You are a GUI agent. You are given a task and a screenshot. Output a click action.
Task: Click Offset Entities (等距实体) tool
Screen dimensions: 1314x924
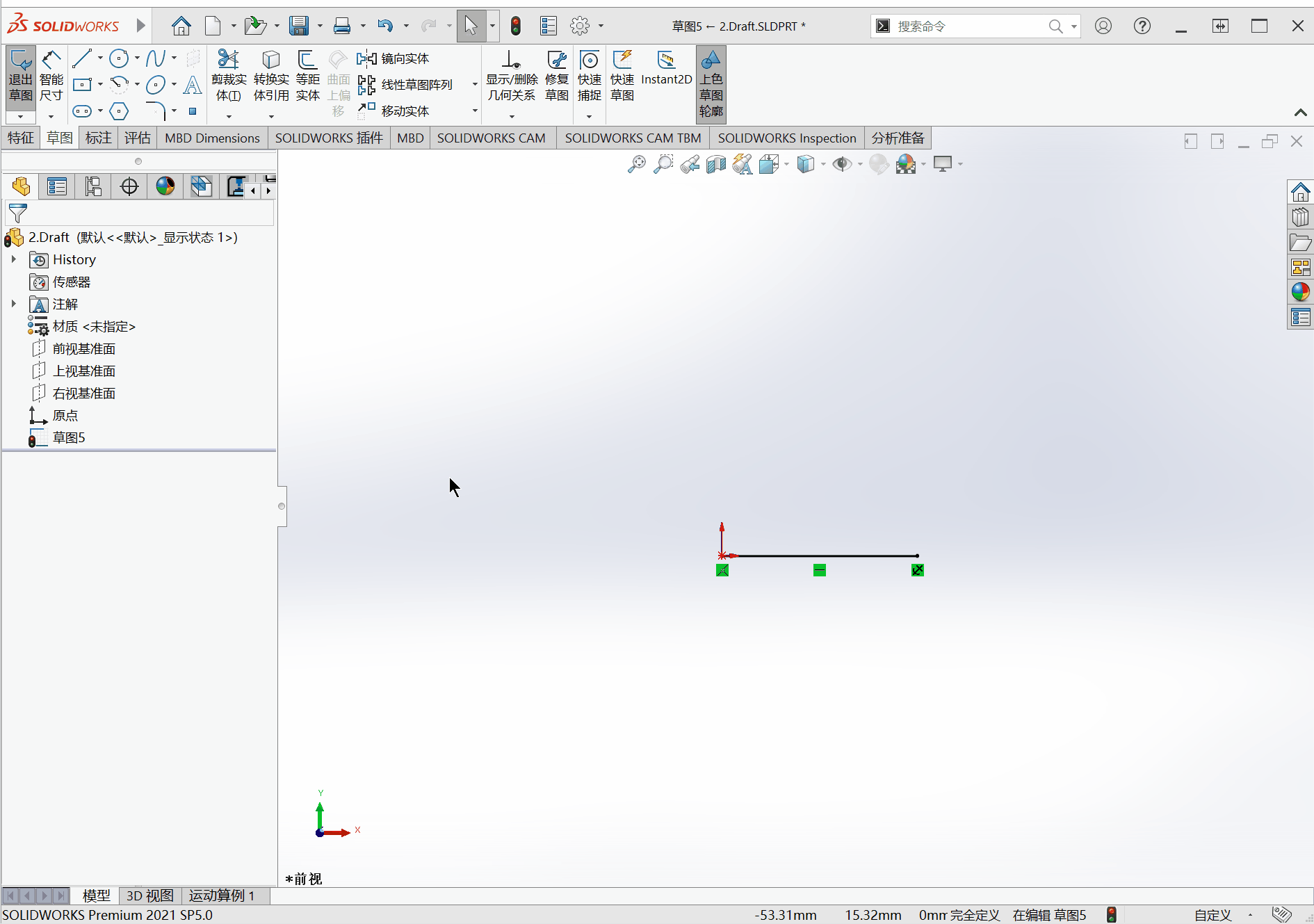pyautogui.click(x=307, y=76)
